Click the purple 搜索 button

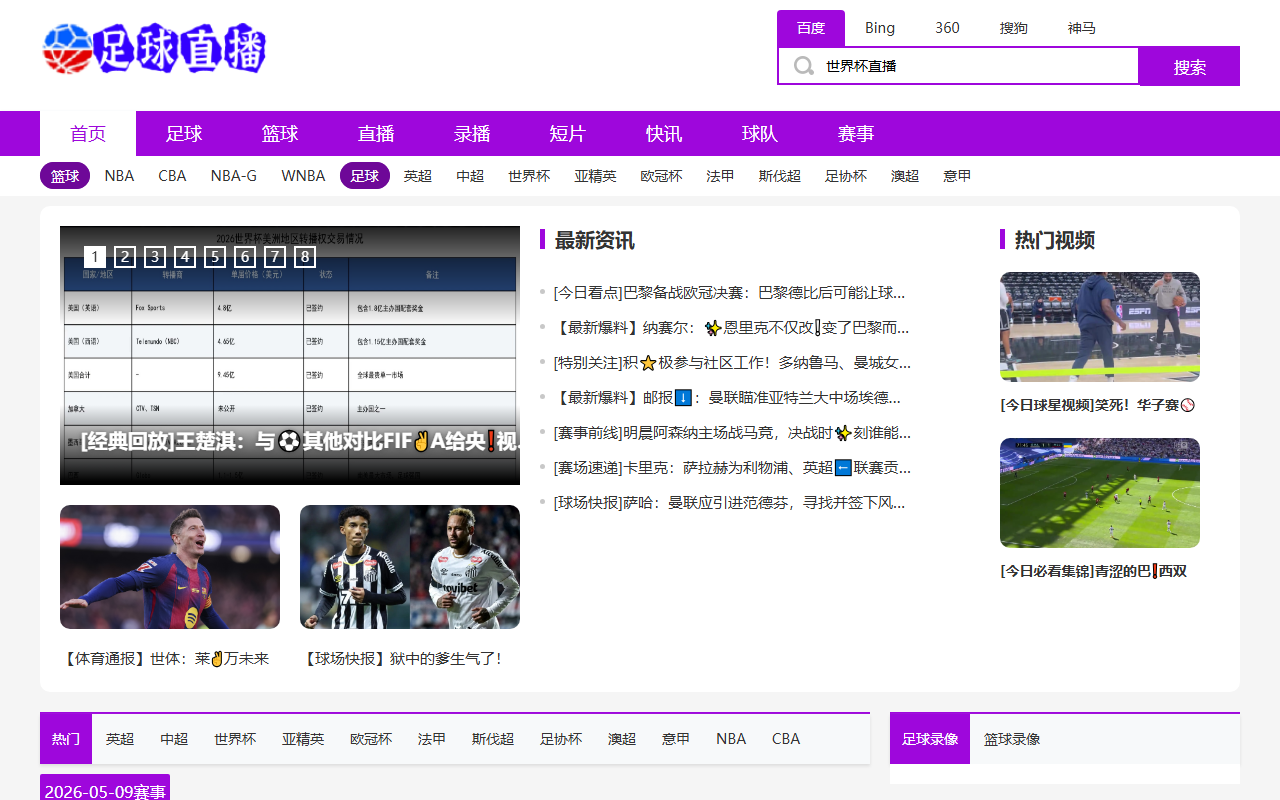[x=1190, y=66]
